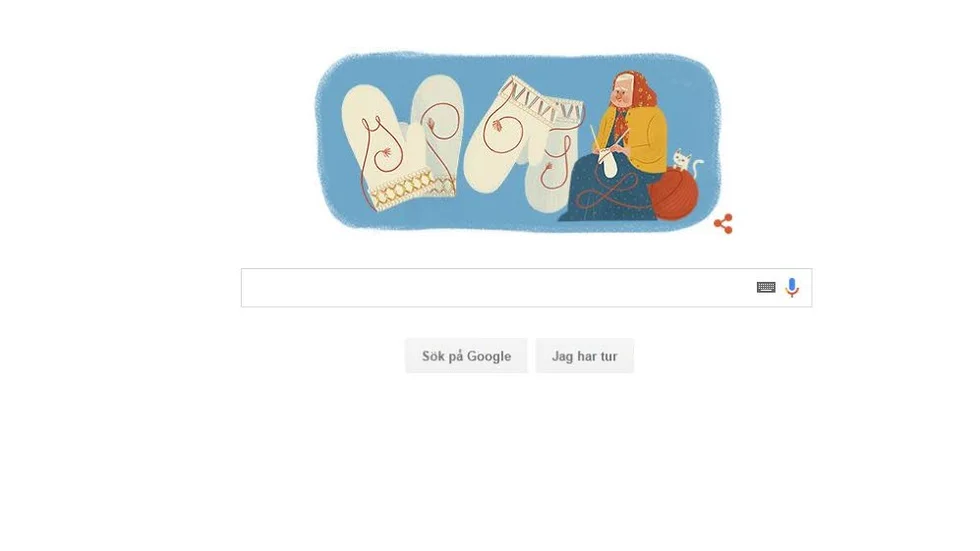Click the red yarn ball in the doodle
The image size is (980, 551).
[673, 194]
